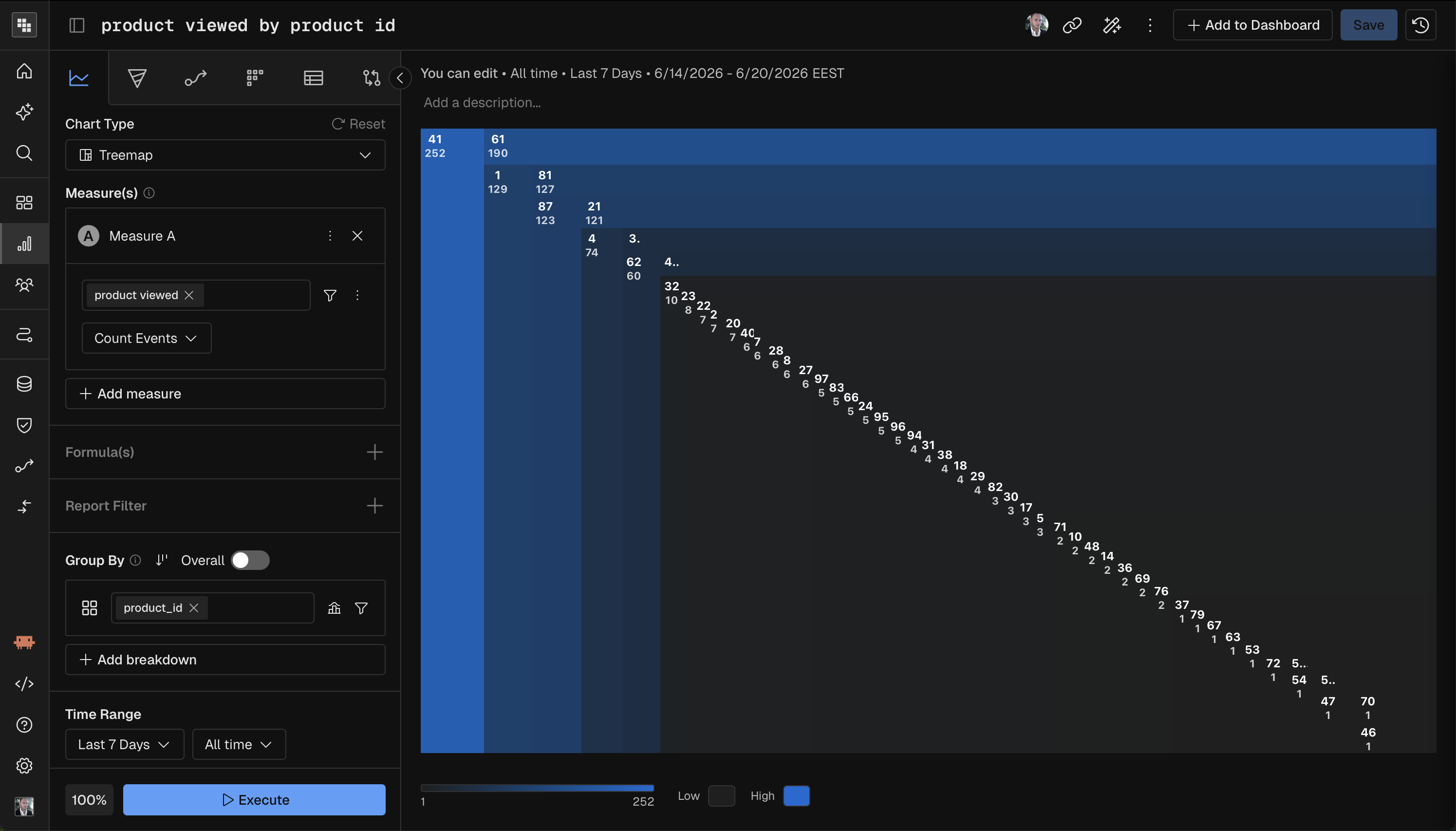Click treemap tile 41 with 252
The height and width of the screenshot is (831, 1456).
(x=452, y=441)
